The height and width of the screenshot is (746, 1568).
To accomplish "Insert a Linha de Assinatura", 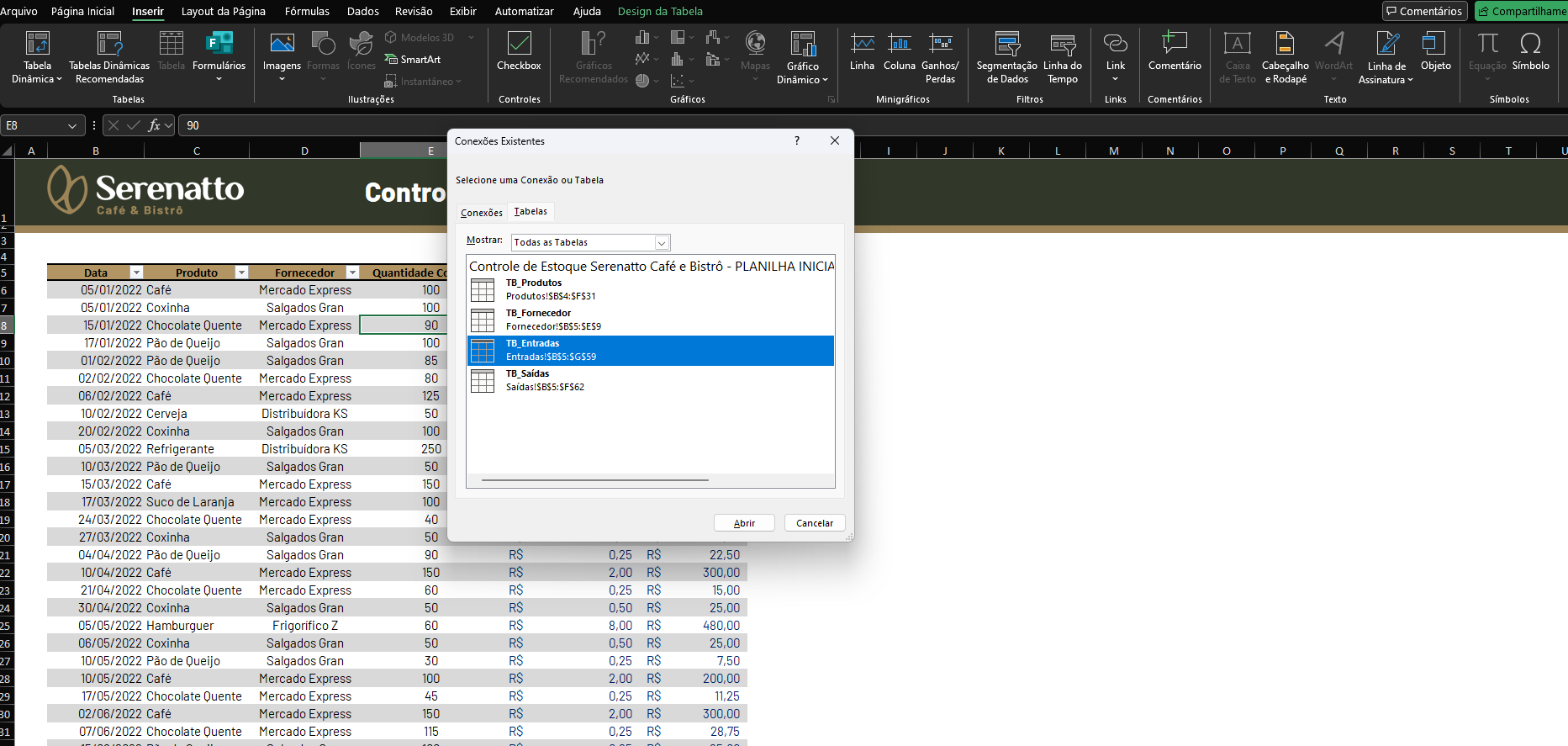I will pos(1386,57).
